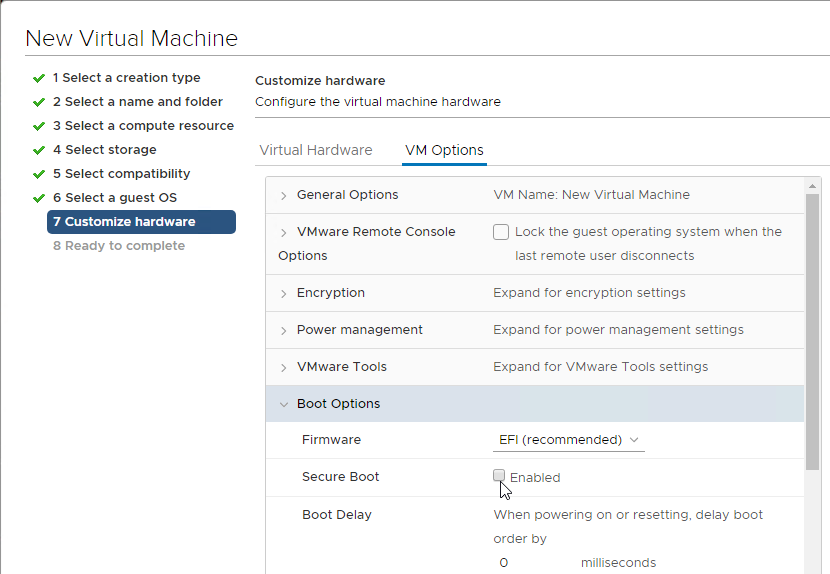Click the Boot Delay milliseconds input field
This screenshot has height=574, width=830.
tap(533, 562)
